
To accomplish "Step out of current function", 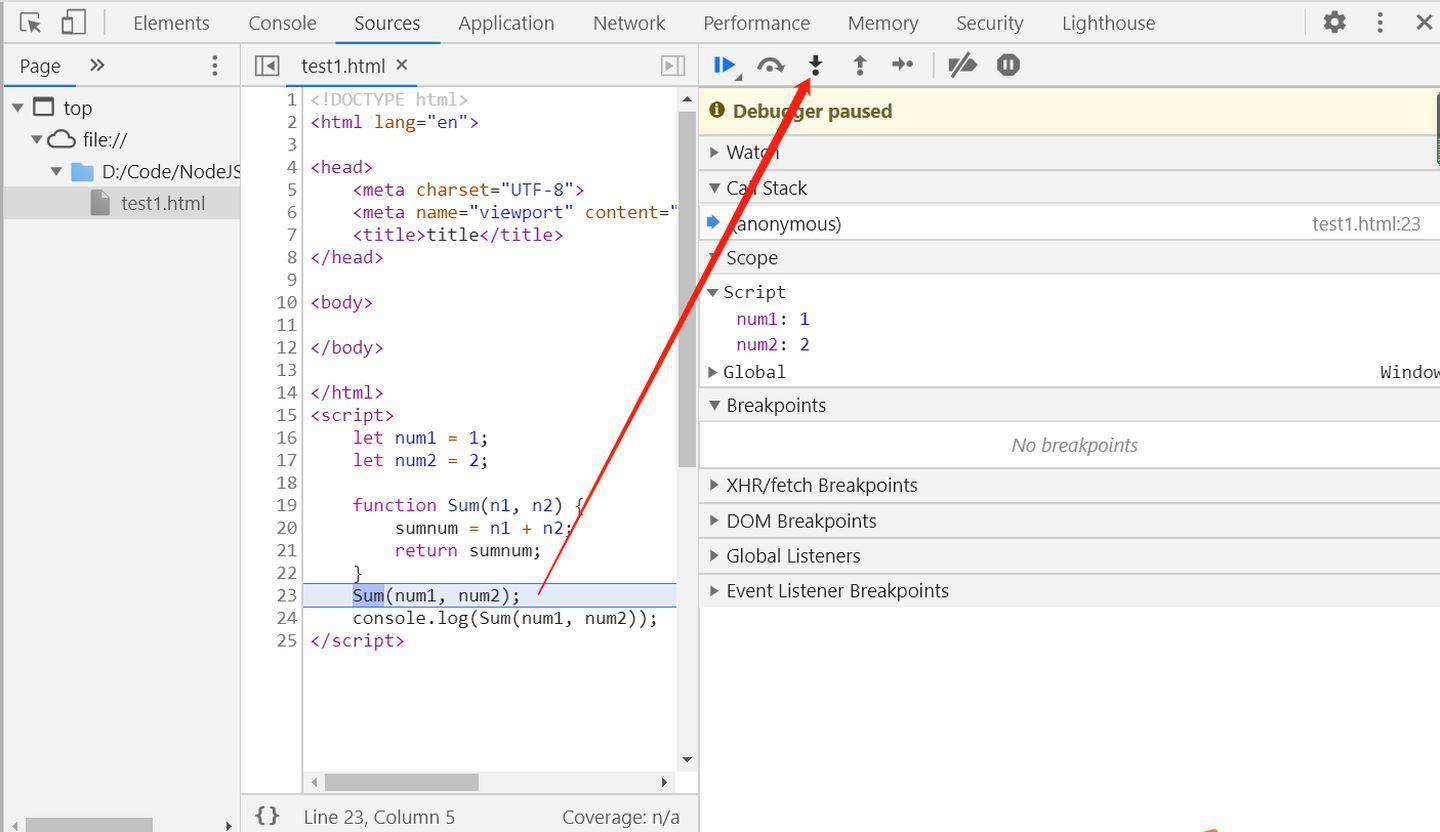I will (x=859, y=66).
